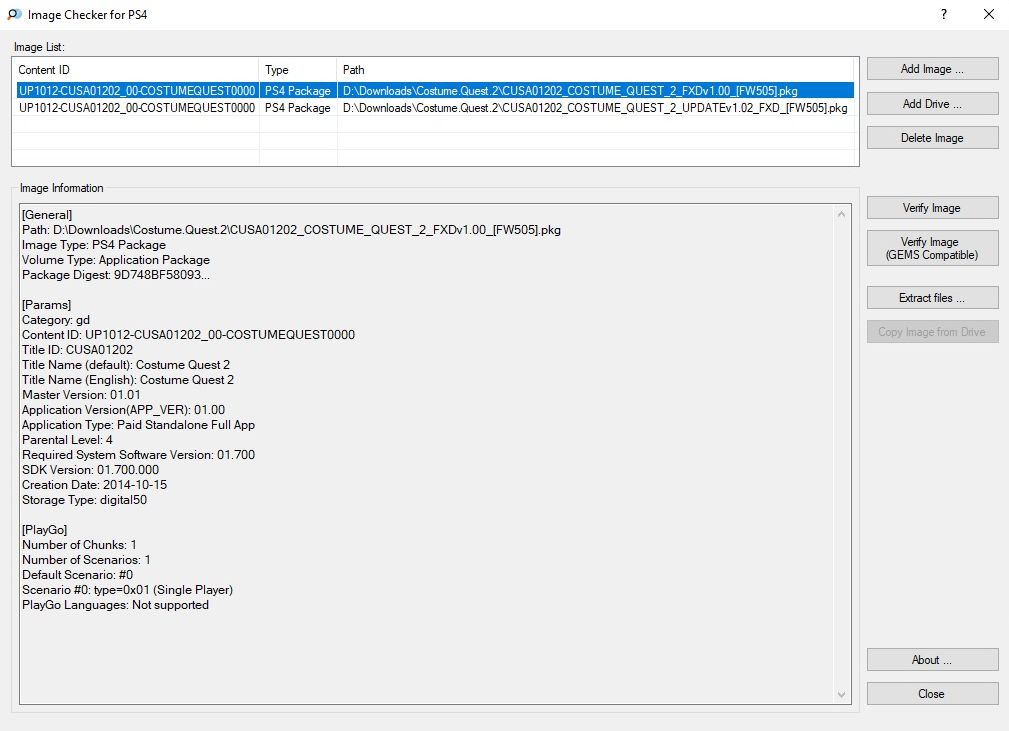
Task: Click the Parental Level: 4 line
Action: point(68,440)
